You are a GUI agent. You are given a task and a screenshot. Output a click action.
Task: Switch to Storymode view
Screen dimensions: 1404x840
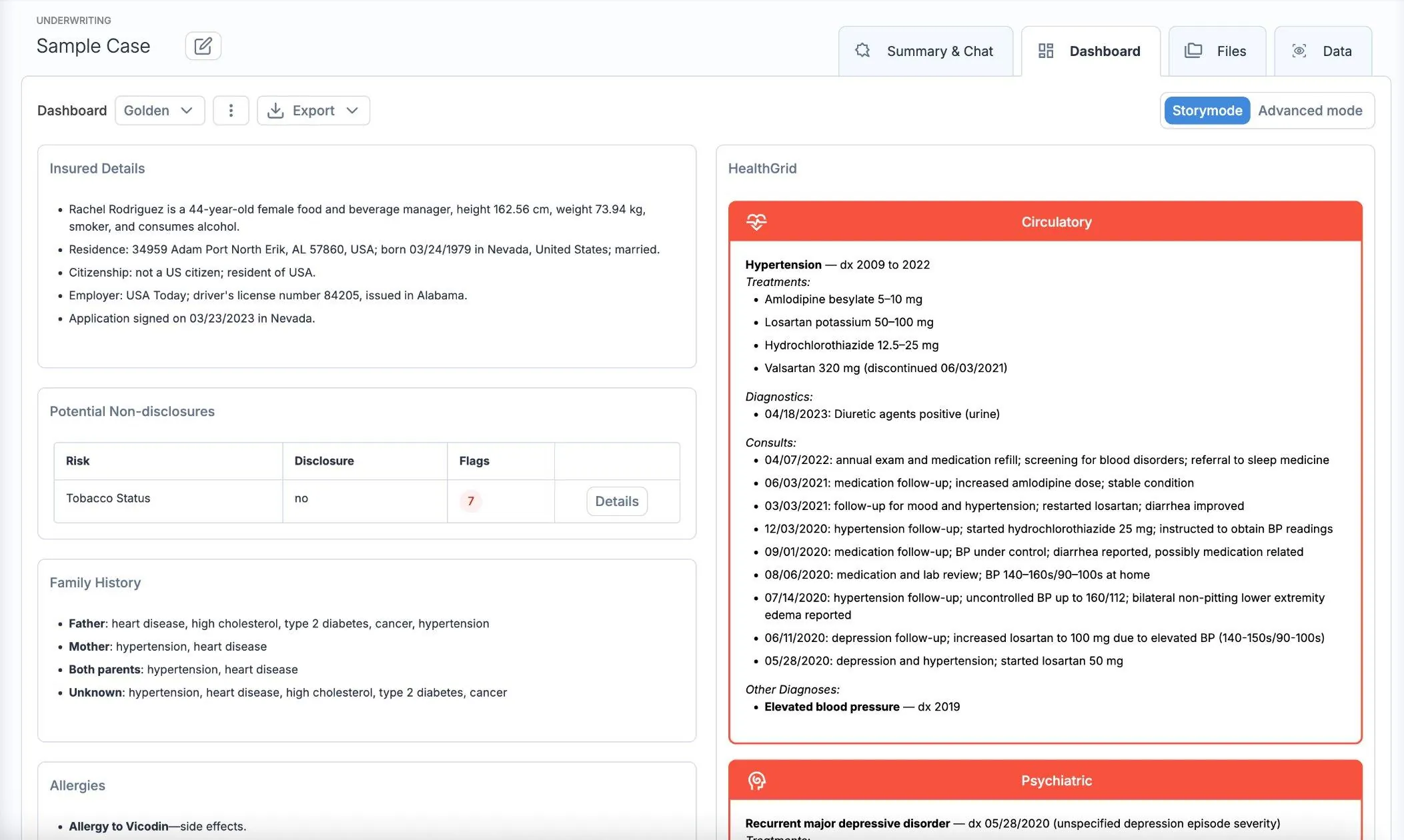pyautogui.click(x=1207, y=111)
